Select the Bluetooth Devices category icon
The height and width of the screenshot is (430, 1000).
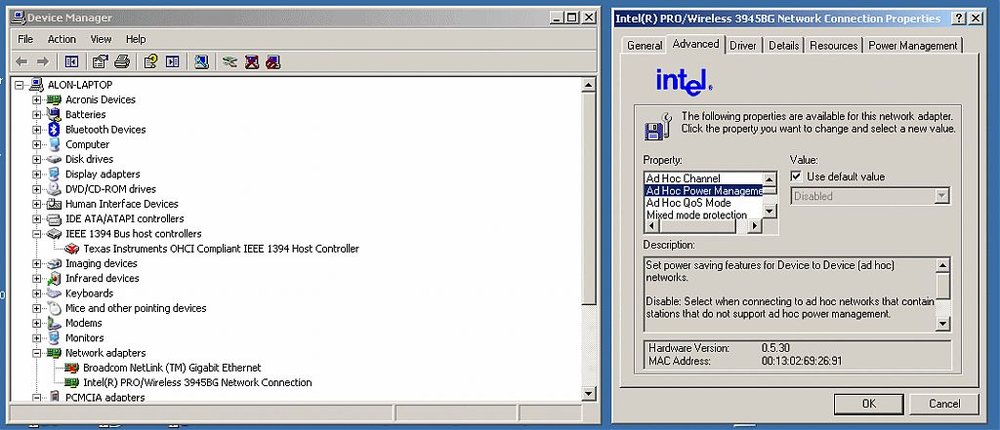pyautogui.click(x=54, y=130)
